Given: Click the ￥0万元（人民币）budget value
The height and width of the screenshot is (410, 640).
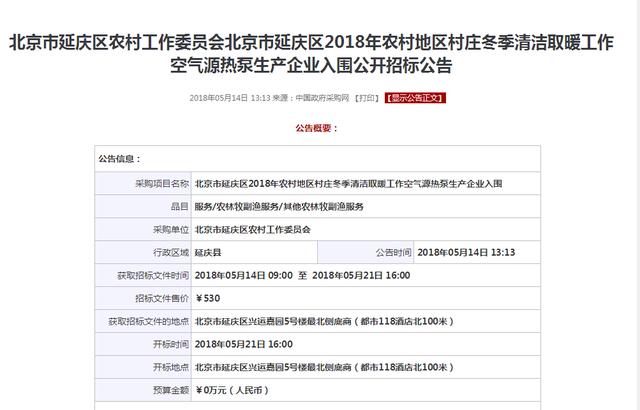Looking at the screenshot, I should 232,390.
